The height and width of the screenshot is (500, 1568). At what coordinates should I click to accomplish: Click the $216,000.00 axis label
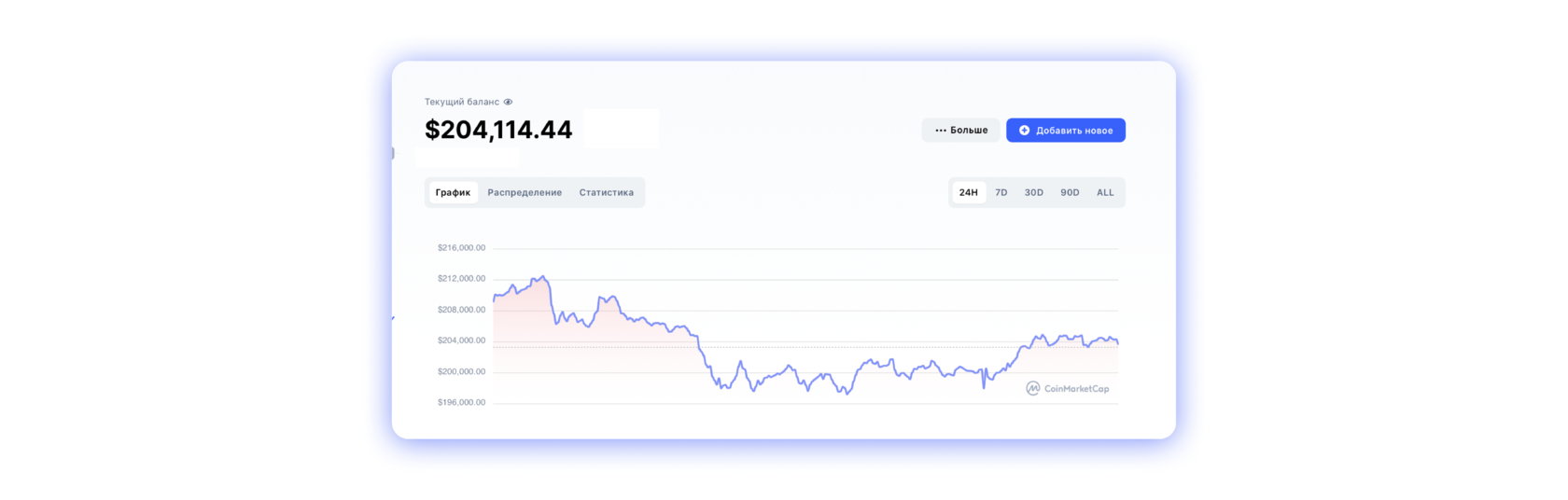pyautogui.click(x=461, y=247)
